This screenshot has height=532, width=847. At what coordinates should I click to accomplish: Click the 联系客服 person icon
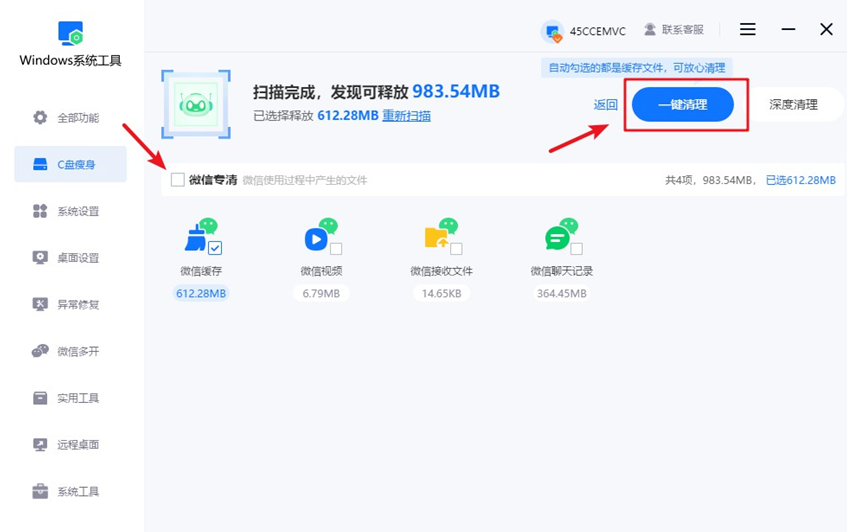[x=650, y=30]
